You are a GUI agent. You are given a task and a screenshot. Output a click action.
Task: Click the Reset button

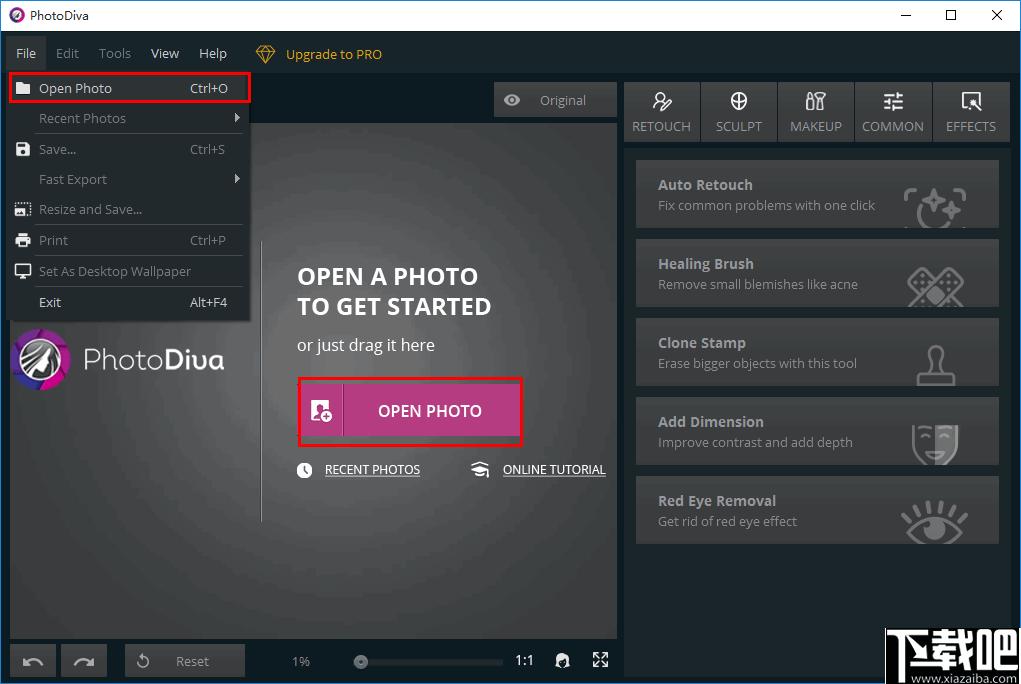pyautogui.click(x=185, y=661)
